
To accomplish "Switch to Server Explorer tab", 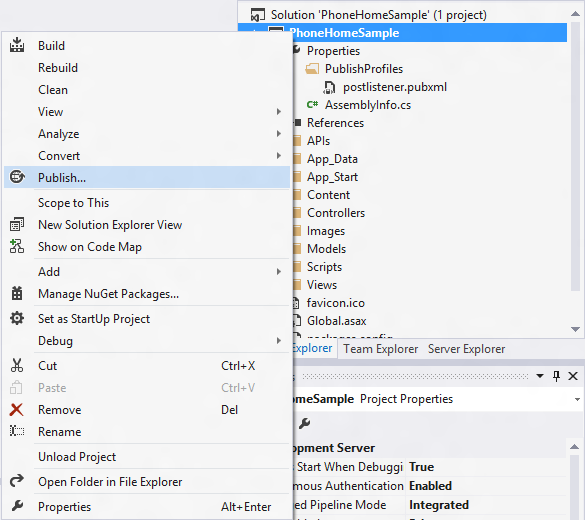I will coord(466,349).
